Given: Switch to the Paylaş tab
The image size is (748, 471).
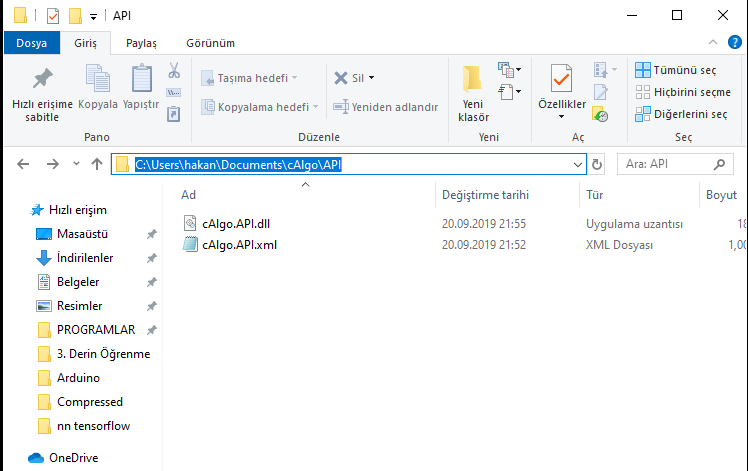Looking at the screenshot, I should [x=141, y=43].
